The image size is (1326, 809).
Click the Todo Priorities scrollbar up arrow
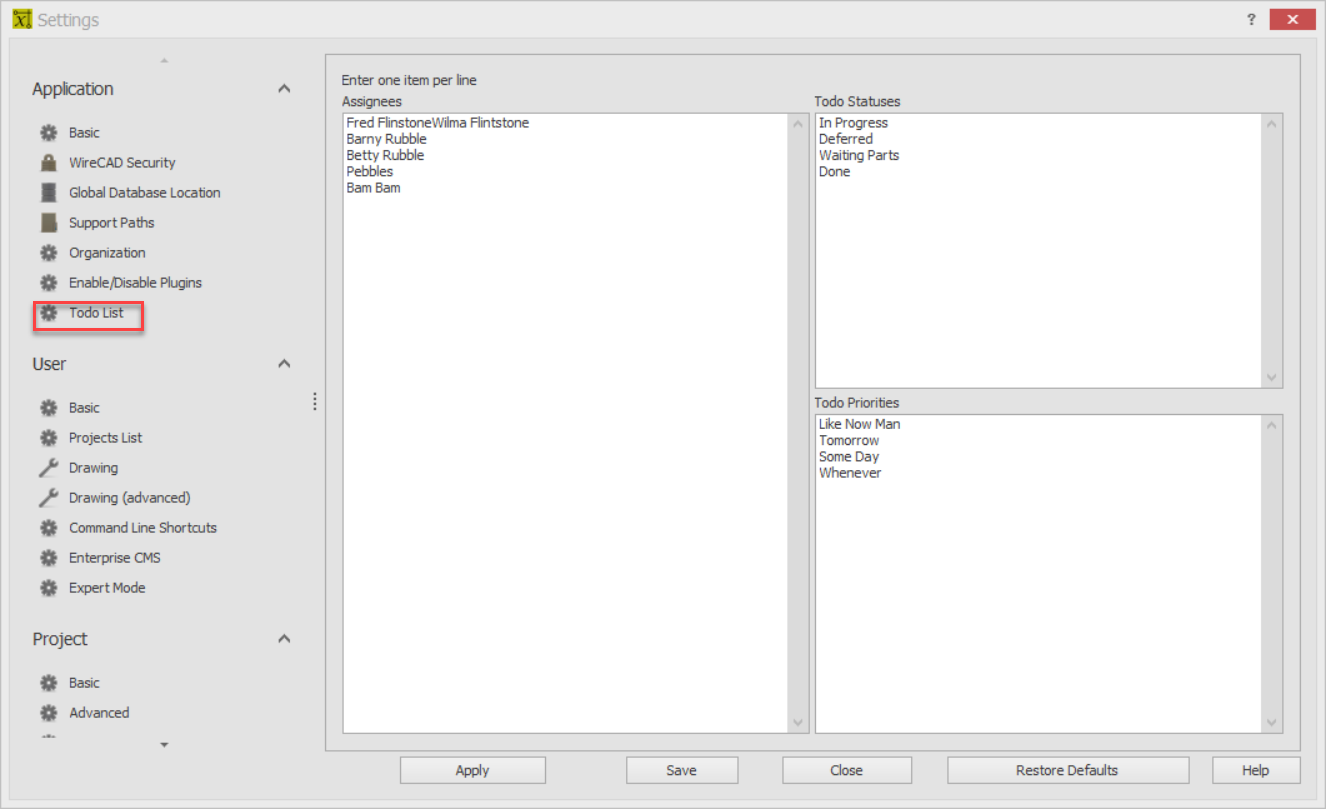(1272, 426)
